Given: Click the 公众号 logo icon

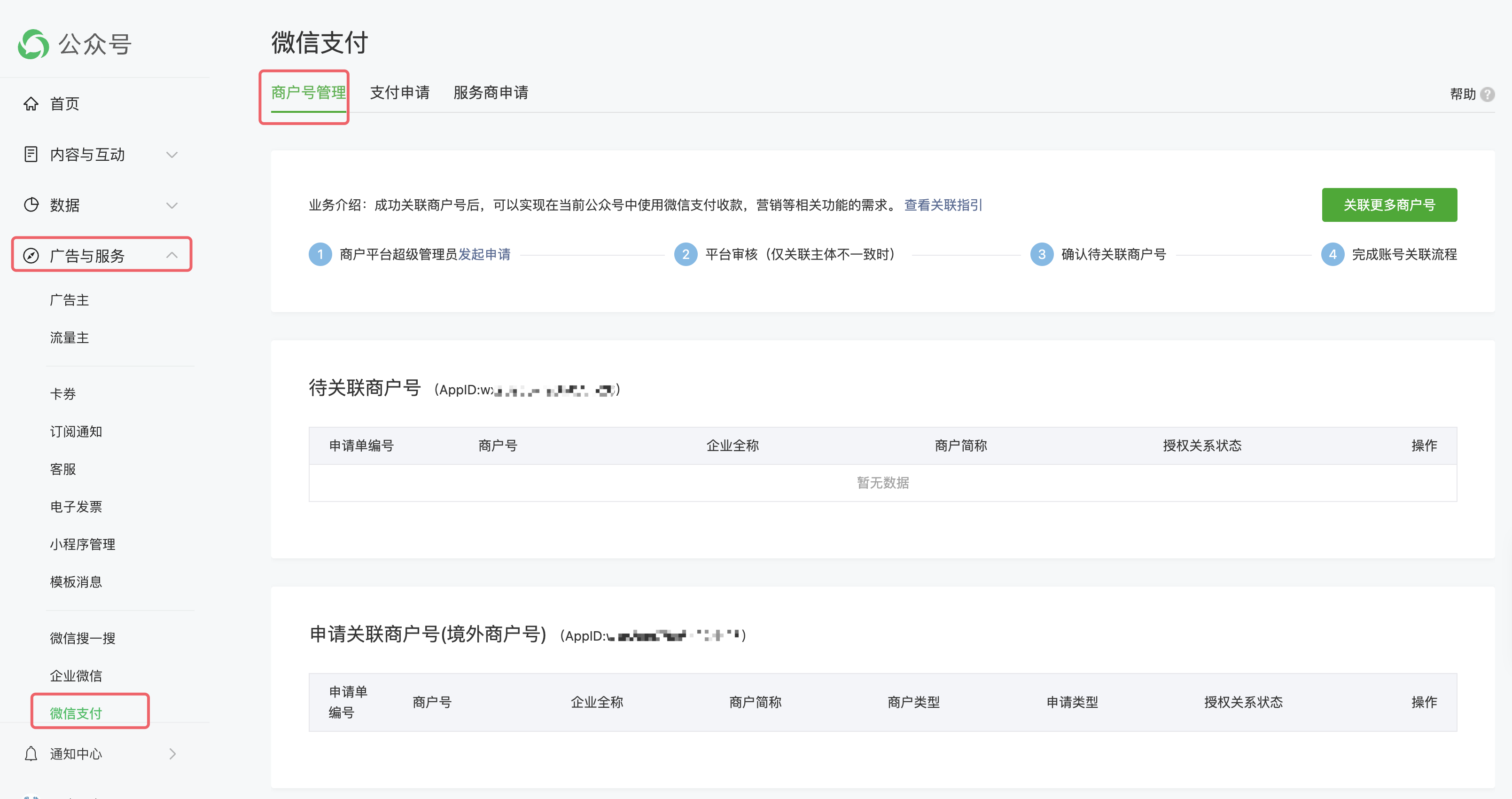Looking at the screenshot, I should (x=33, y=44).
